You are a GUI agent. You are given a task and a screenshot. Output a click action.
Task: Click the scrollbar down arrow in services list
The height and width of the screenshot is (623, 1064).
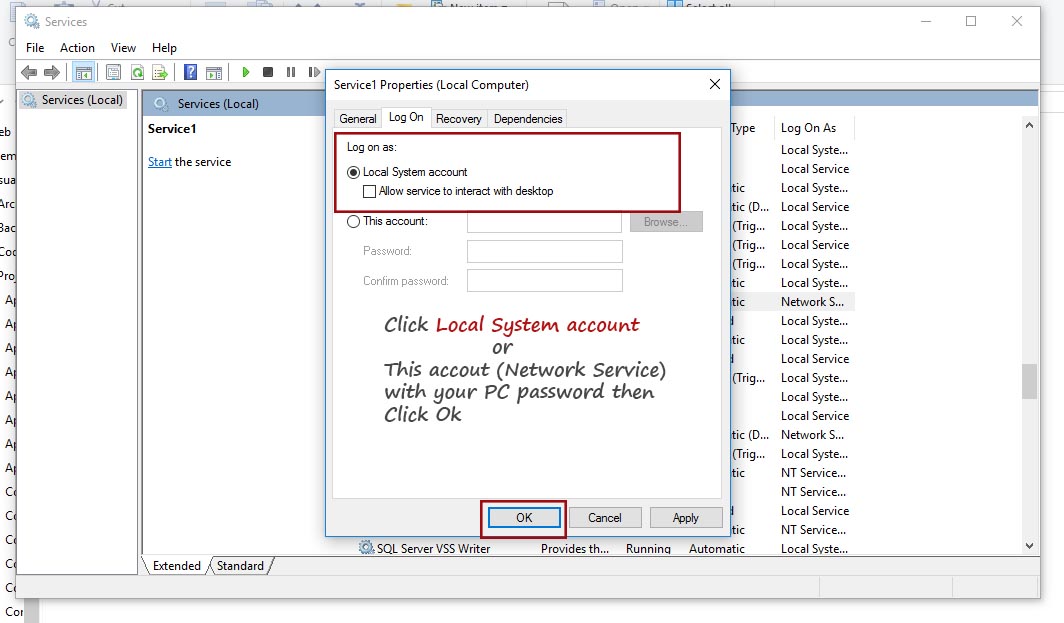coord(1029,546)
